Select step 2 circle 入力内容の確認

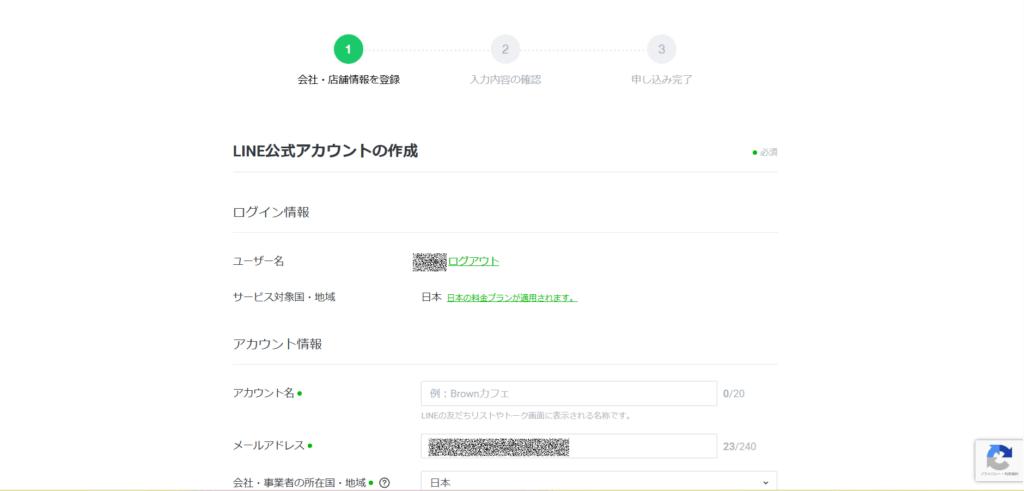pyautogui.click(x=505, y=49)
